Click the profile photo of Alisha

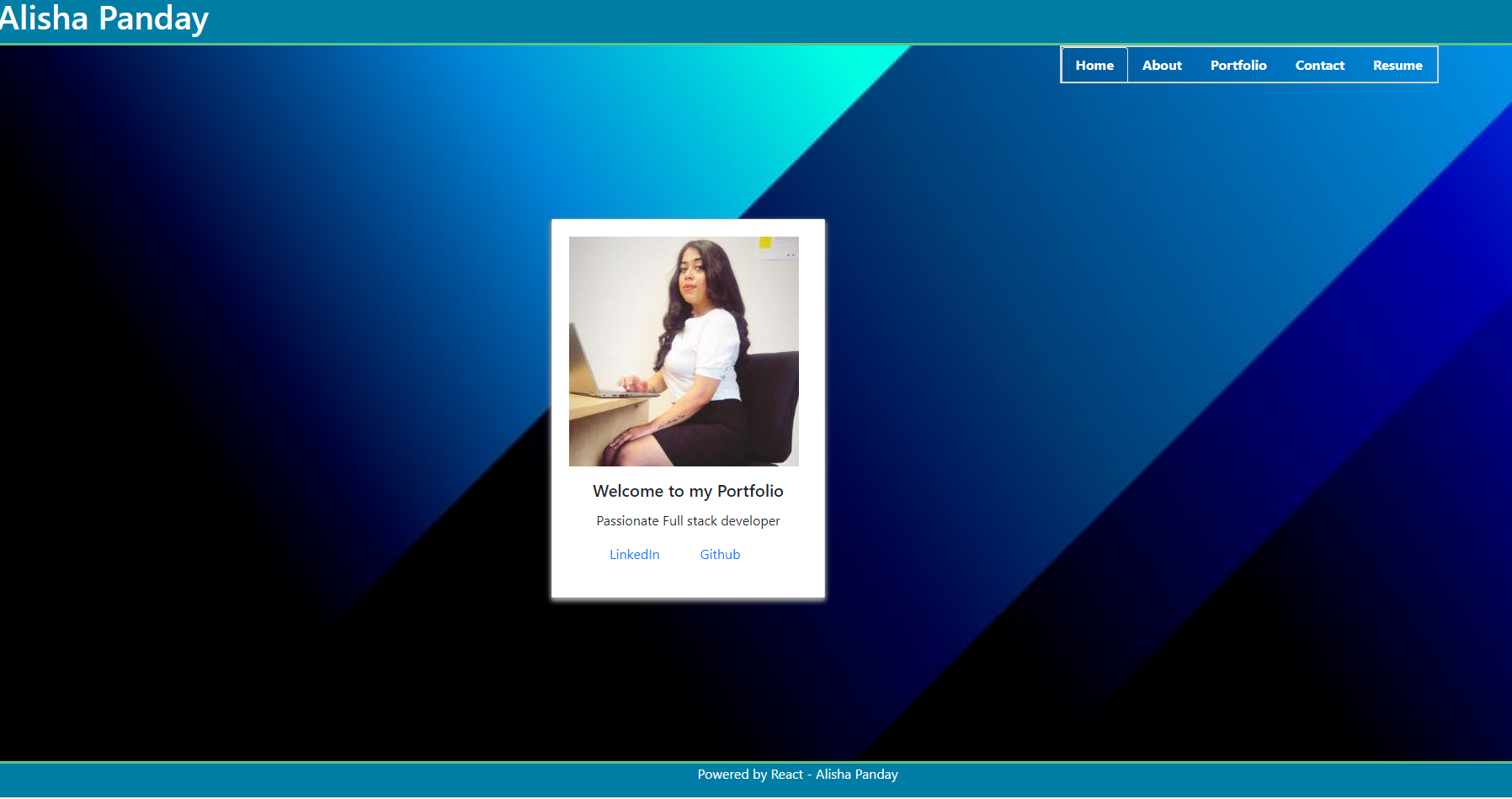click(684, 351)
